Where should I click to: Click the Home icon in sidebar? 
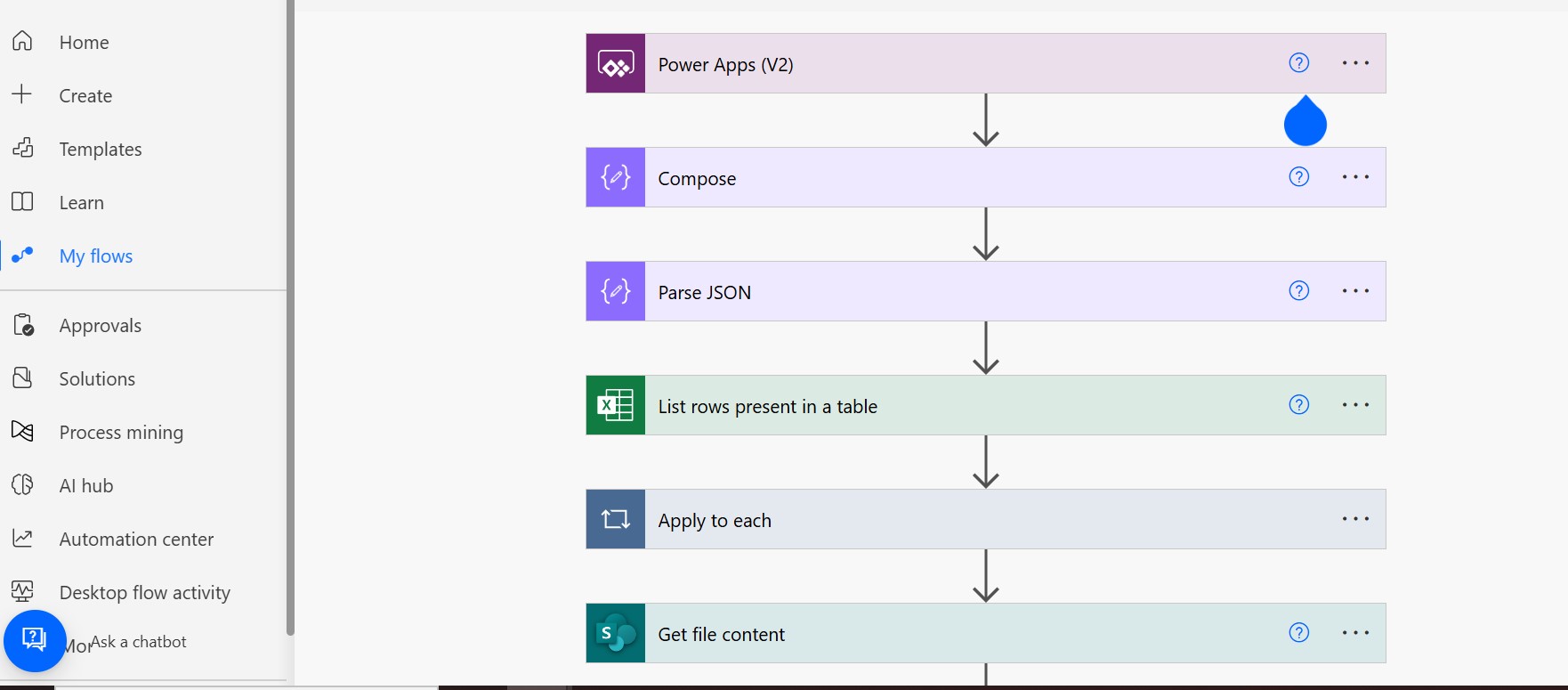click(22, 41)
